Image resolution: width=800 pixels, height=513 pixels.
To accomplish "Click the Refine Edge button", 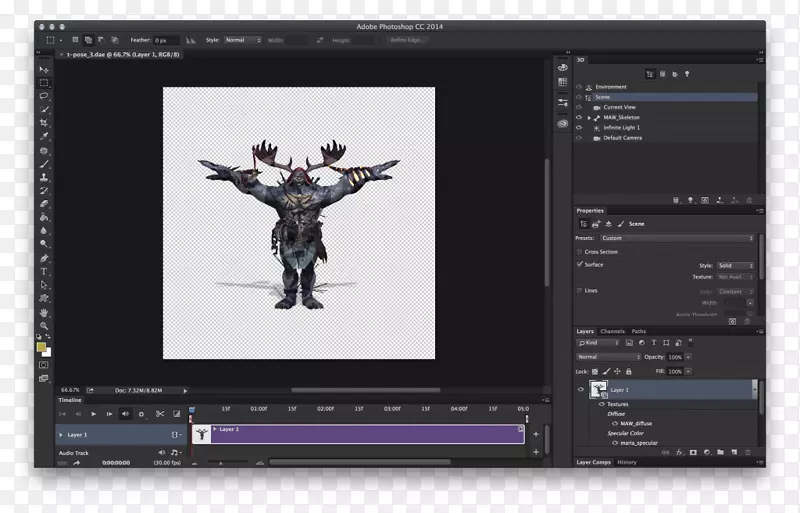I will tap(408, 40).
